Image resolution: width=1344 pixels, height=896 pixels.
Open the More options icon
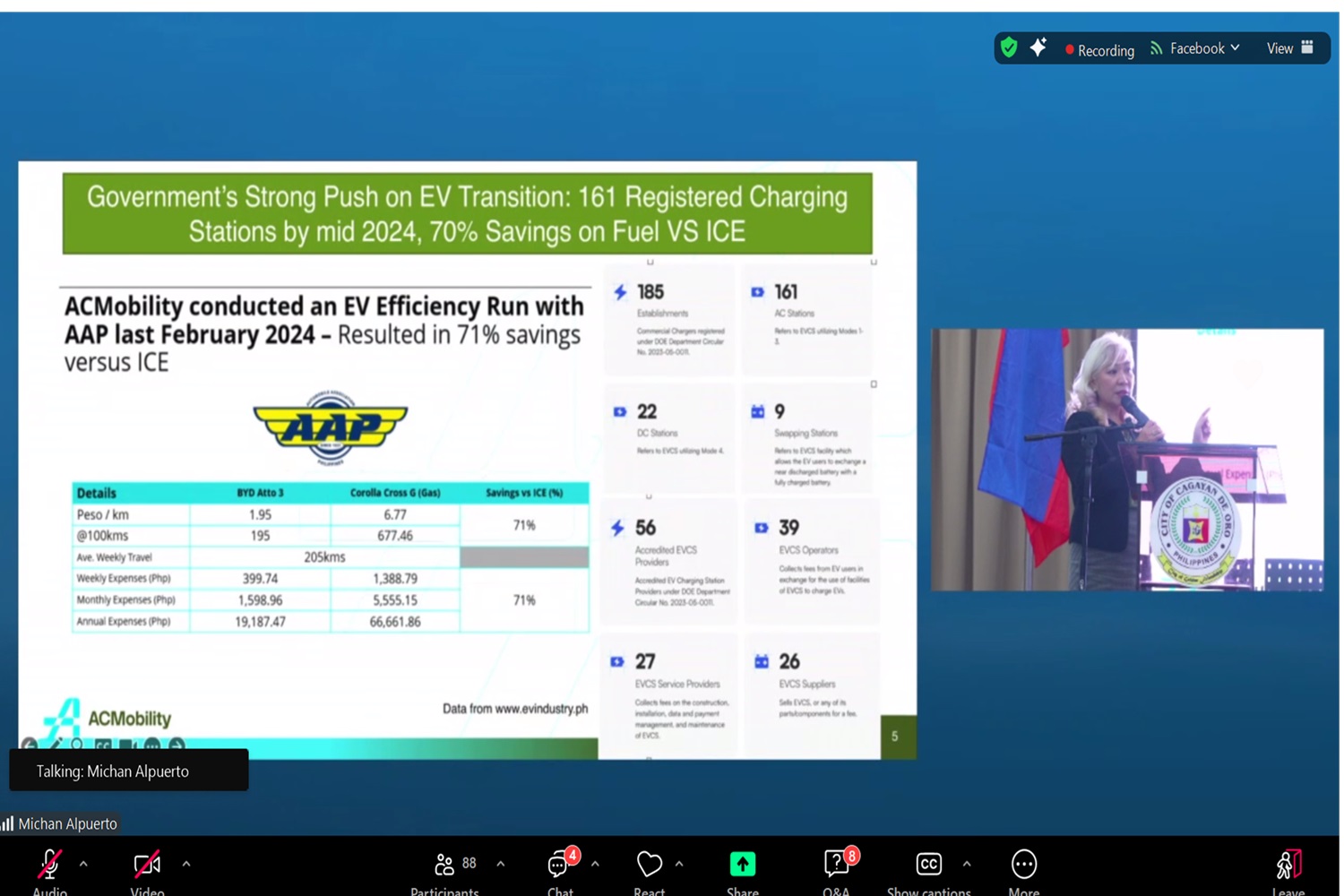[x=1023, y=864]
